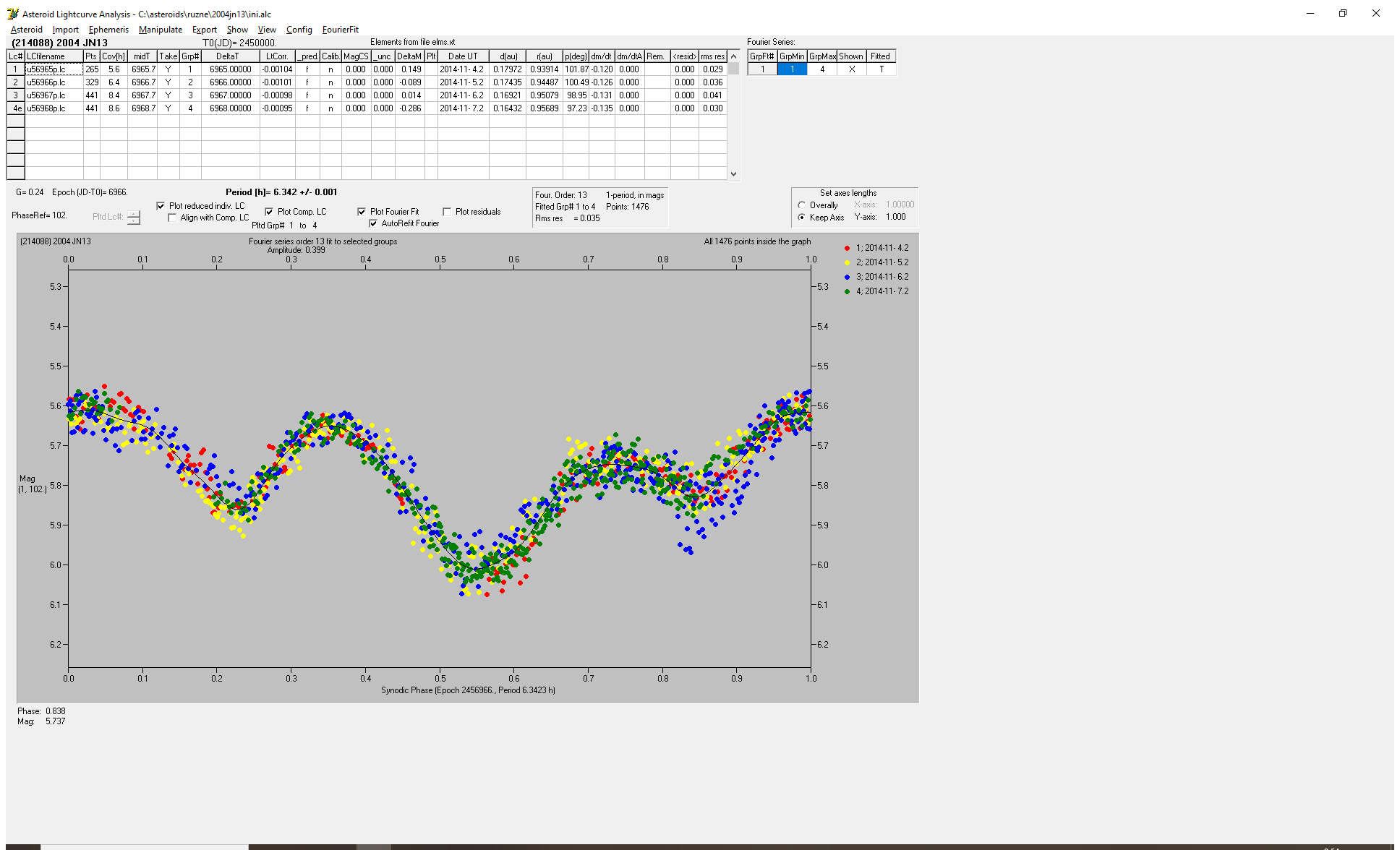Open the FourierFit menu
1400x850 pixels.
tap(341, 30)
